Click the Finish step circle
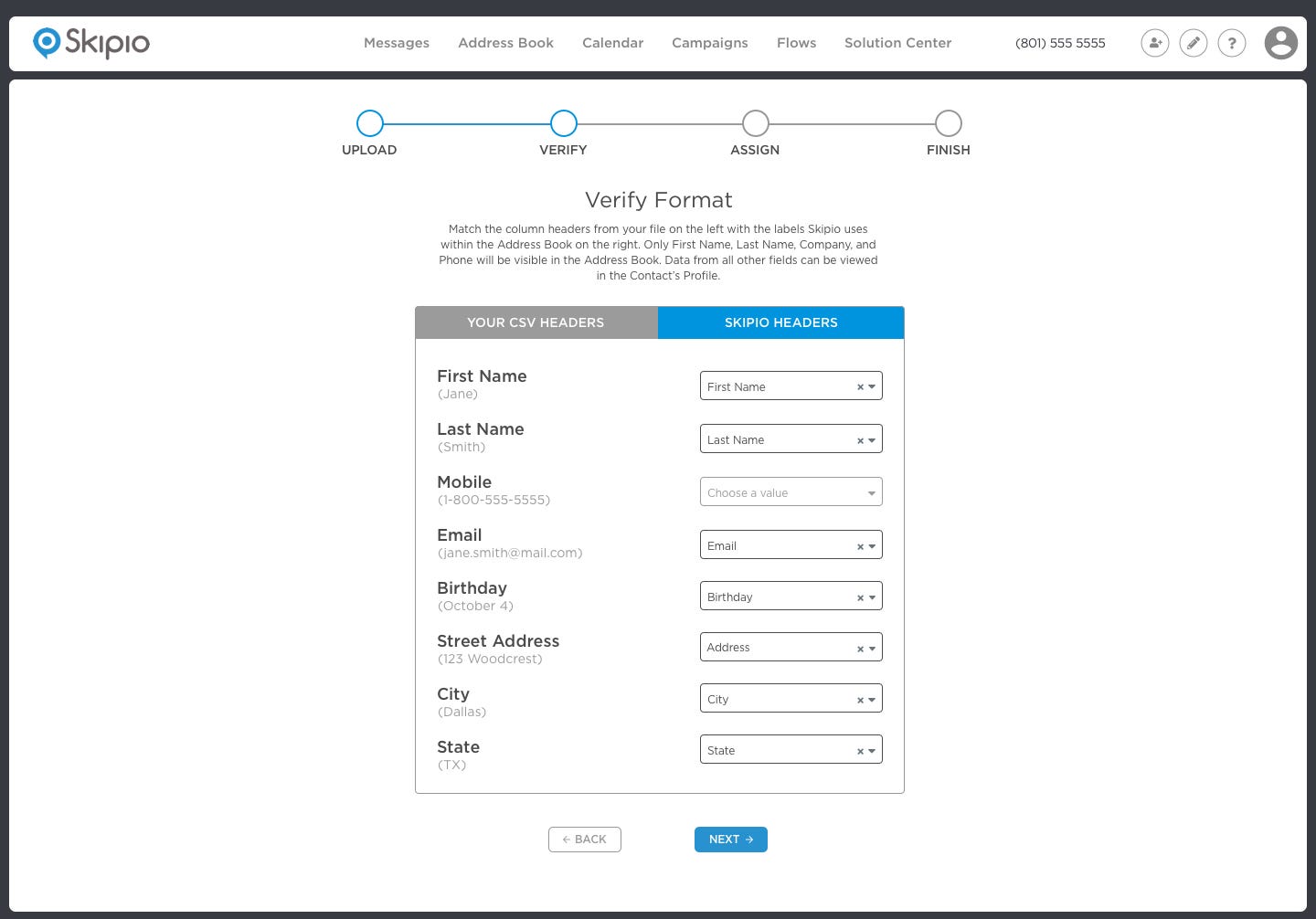This screenshot has width=1316, height=919. pyautogui.click(x=949, y=123)
